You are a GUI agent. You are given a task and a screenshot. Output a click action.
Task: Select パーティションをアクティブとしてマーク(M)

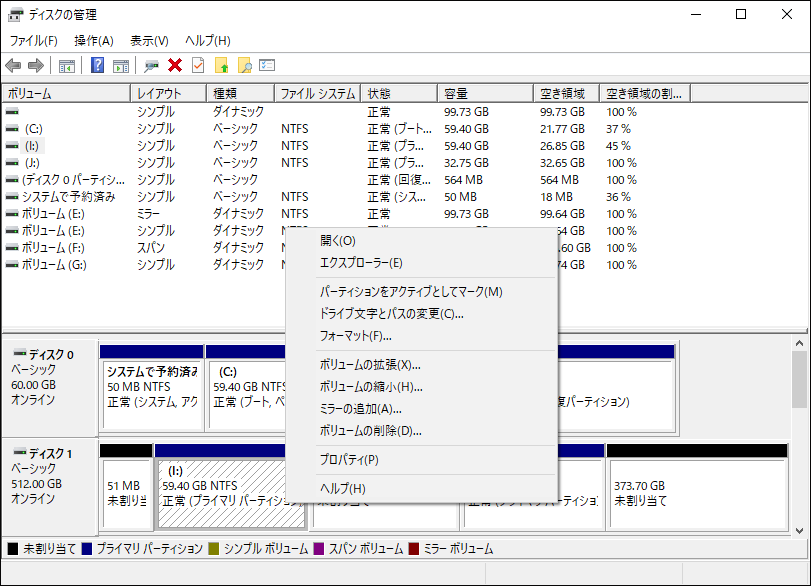(x=422, y=292)
